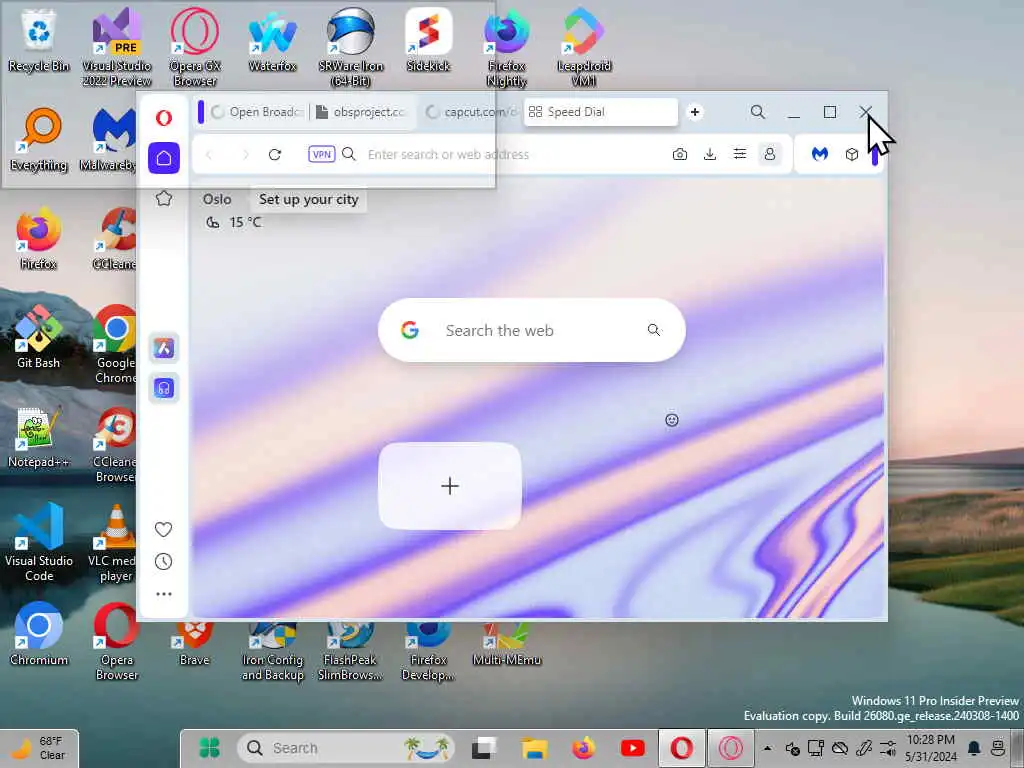
Task: Select Leapdroid VM1 desktop shortcut
Action: click(584, 47)
